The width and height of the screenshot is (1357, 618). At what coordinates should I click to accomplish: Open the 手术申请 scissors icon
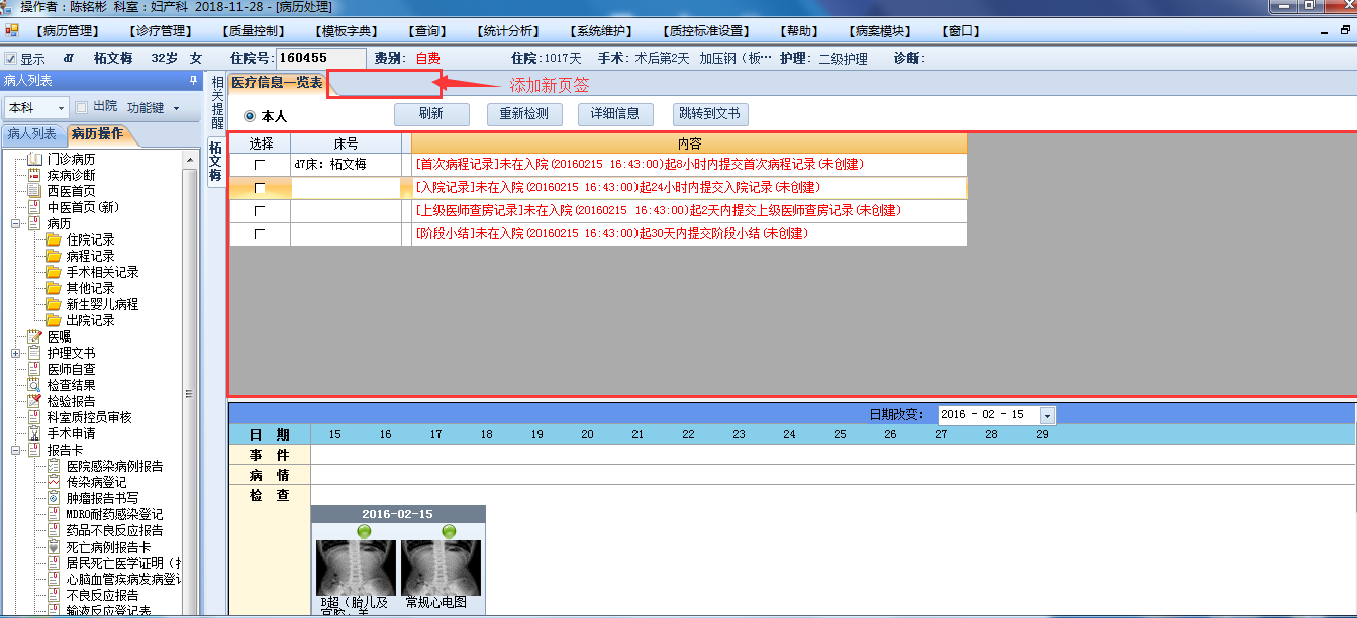pos(34,433)
